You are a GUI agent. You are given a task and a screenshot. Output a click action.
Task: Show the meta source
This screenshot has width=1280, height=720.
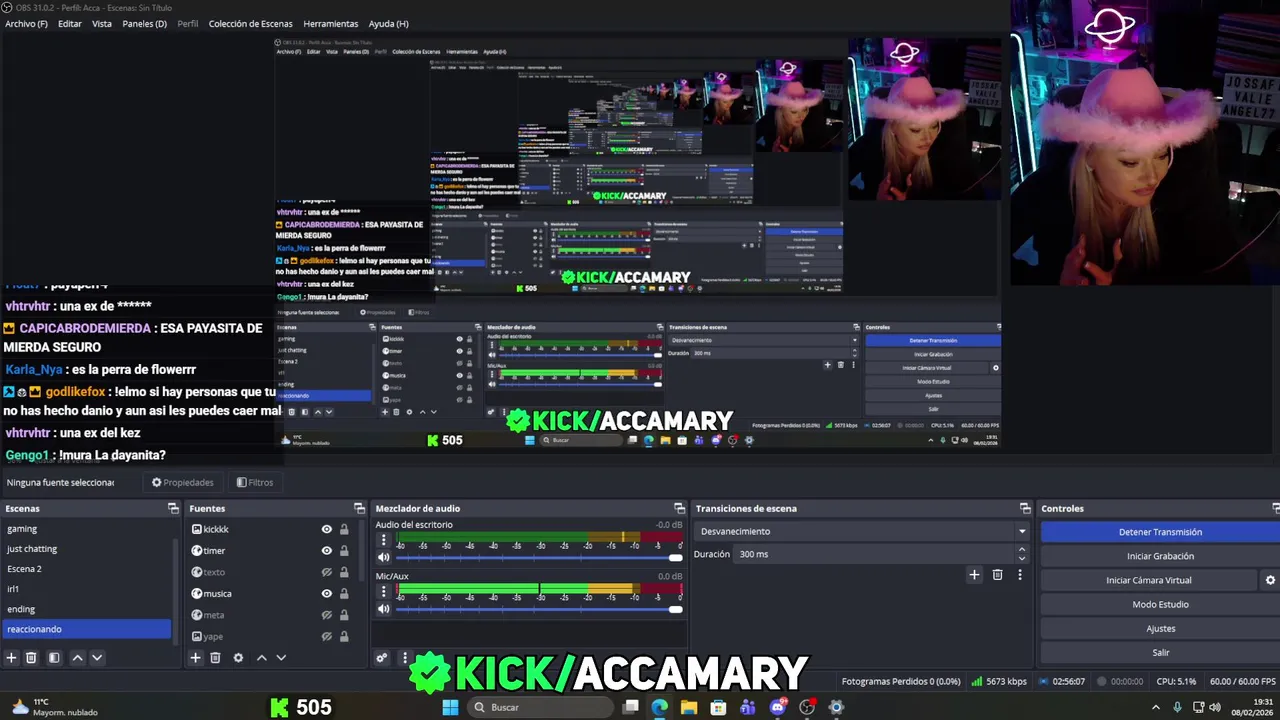[326, 615]
